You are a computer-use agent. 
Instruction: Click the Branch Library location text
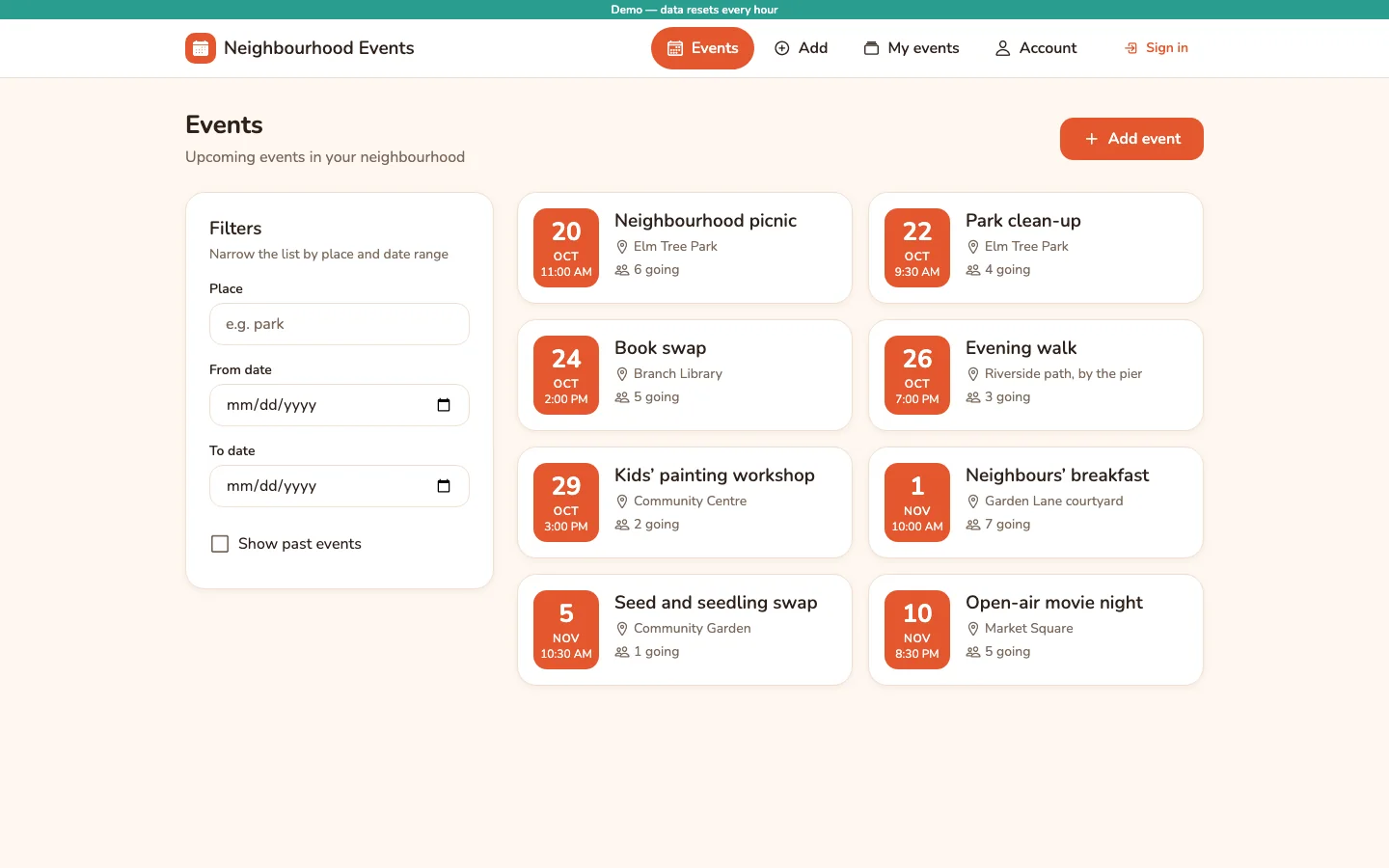point(678,374)
